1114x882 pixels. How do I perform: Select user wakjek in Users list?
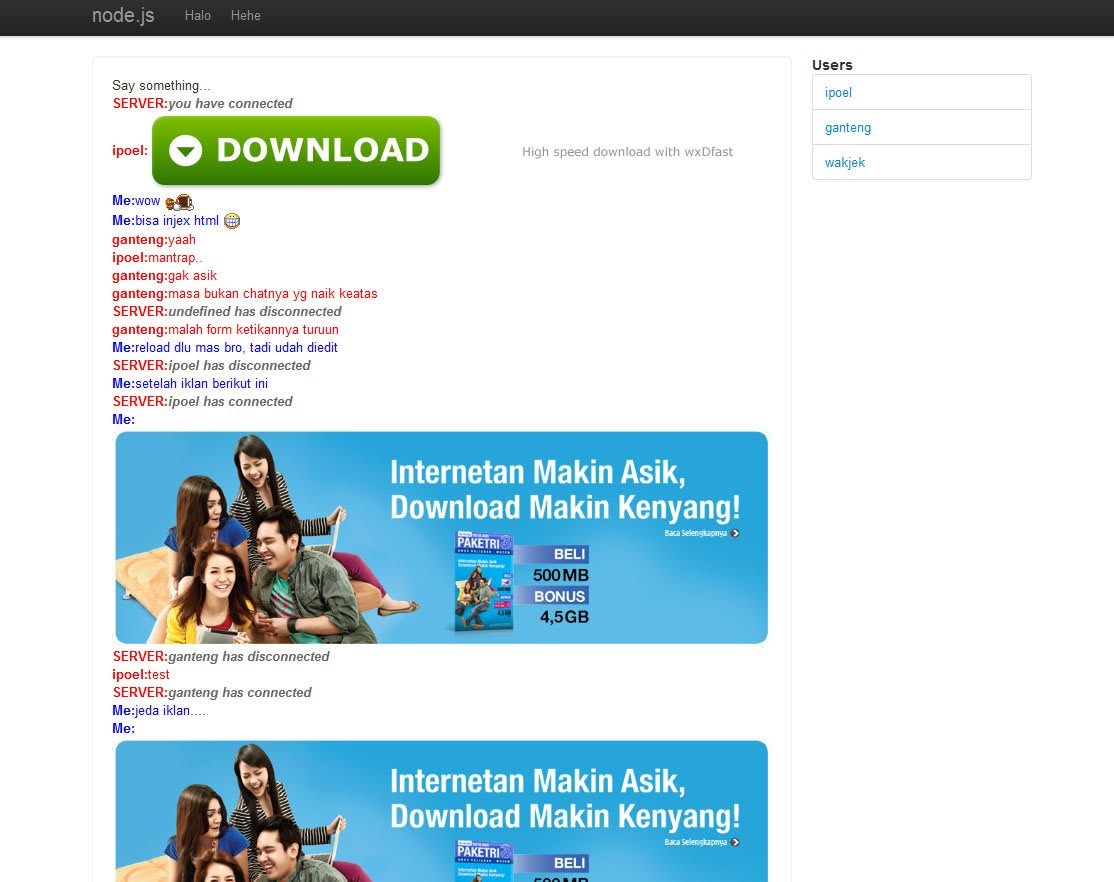(x=921, y=162)
